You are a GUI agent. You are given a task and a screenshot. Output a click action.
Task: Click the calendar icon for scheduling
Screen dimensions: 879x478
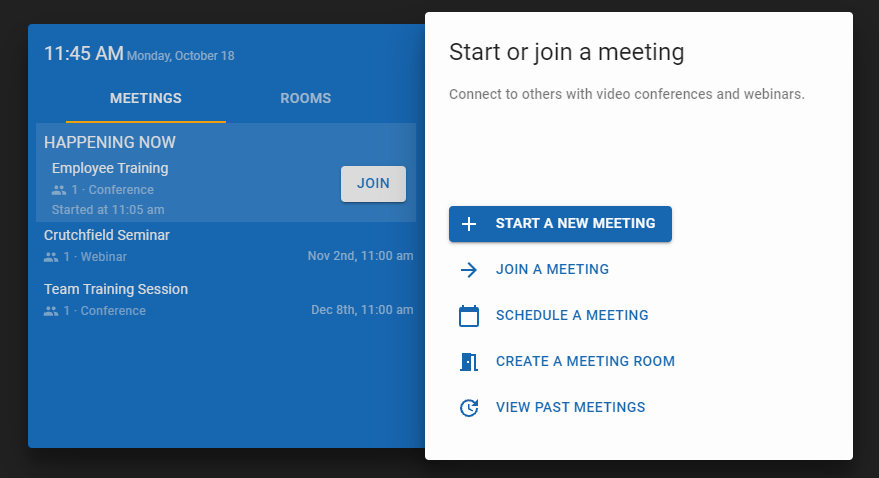pos(469,316)
